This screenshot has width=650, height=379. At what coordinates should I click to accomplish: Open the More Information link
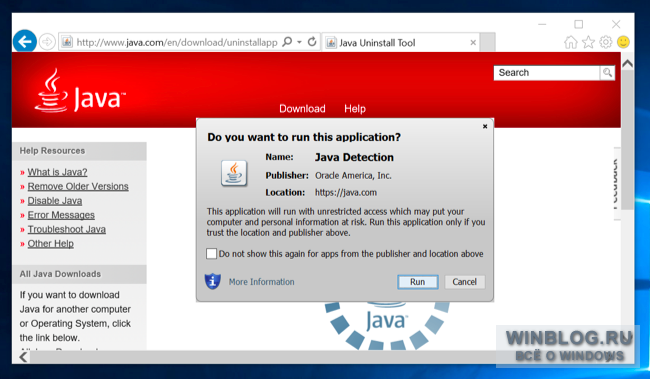point(262,282)
